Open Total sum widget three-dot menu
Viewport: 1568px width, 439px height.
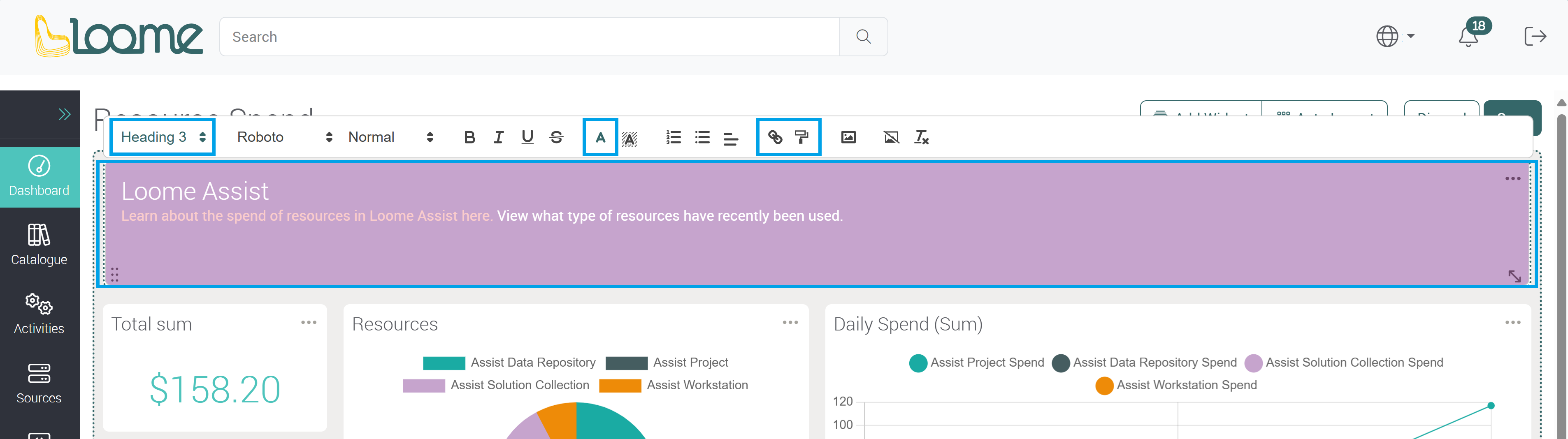309,322
